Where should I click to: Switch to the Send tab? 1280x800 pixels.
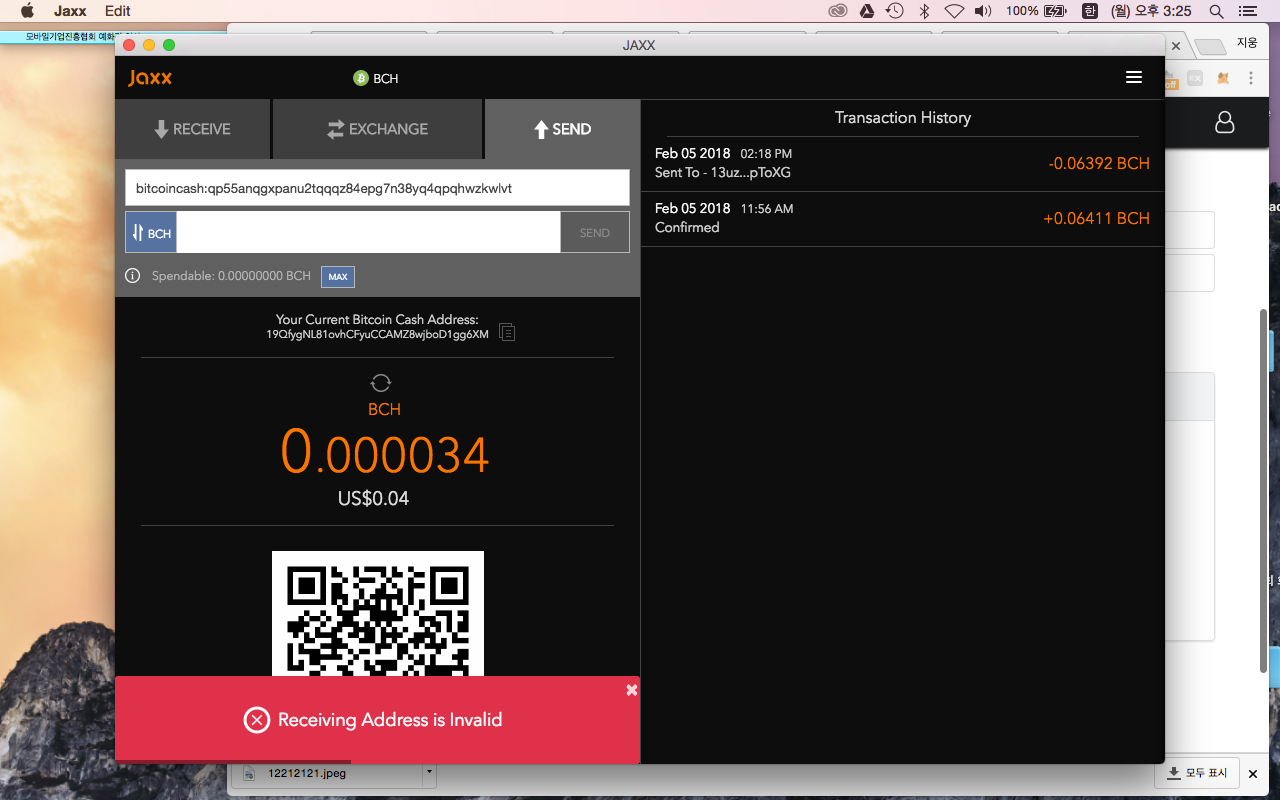(x=562, y=129)
